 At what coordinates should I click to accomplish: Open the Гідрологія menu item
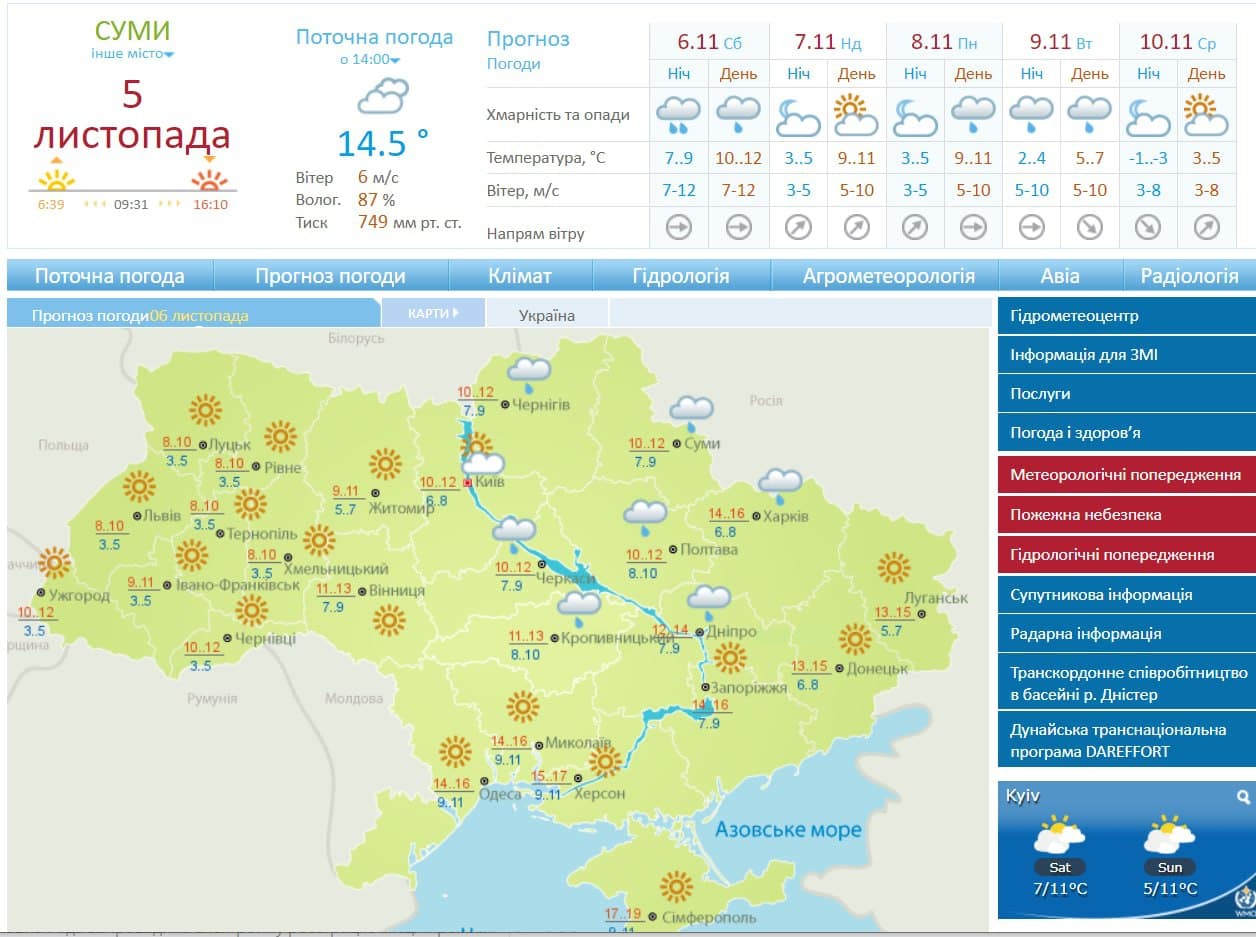point(681,276)
